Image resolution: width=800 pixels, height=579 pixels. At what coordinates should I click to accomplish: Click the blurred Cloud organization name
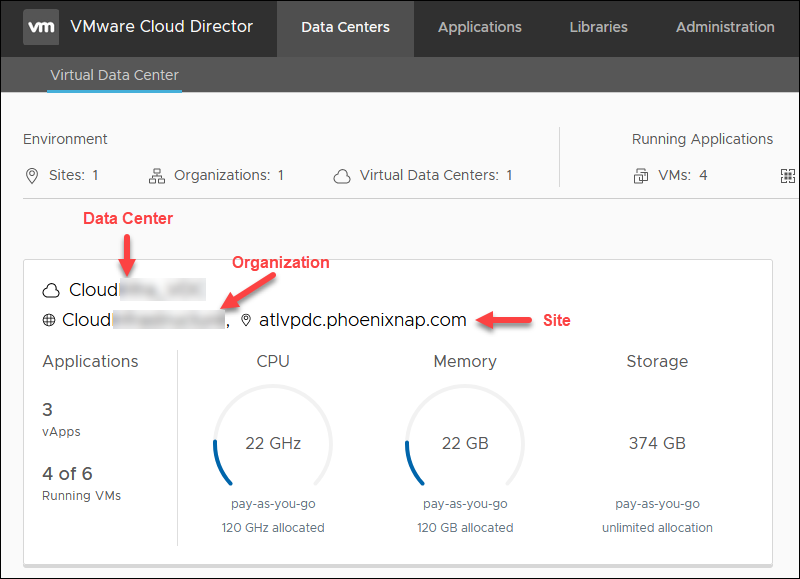pos(143,320)
